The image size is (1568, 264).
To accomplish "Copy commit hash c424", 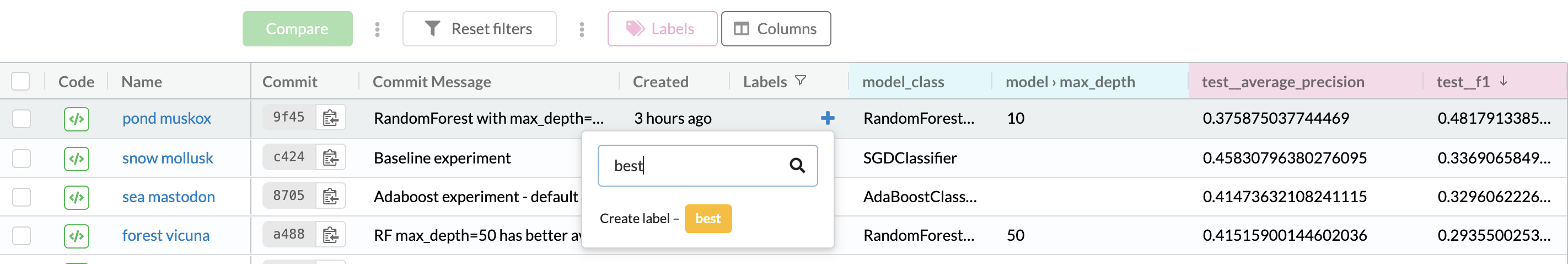I will tap(330, 158).
